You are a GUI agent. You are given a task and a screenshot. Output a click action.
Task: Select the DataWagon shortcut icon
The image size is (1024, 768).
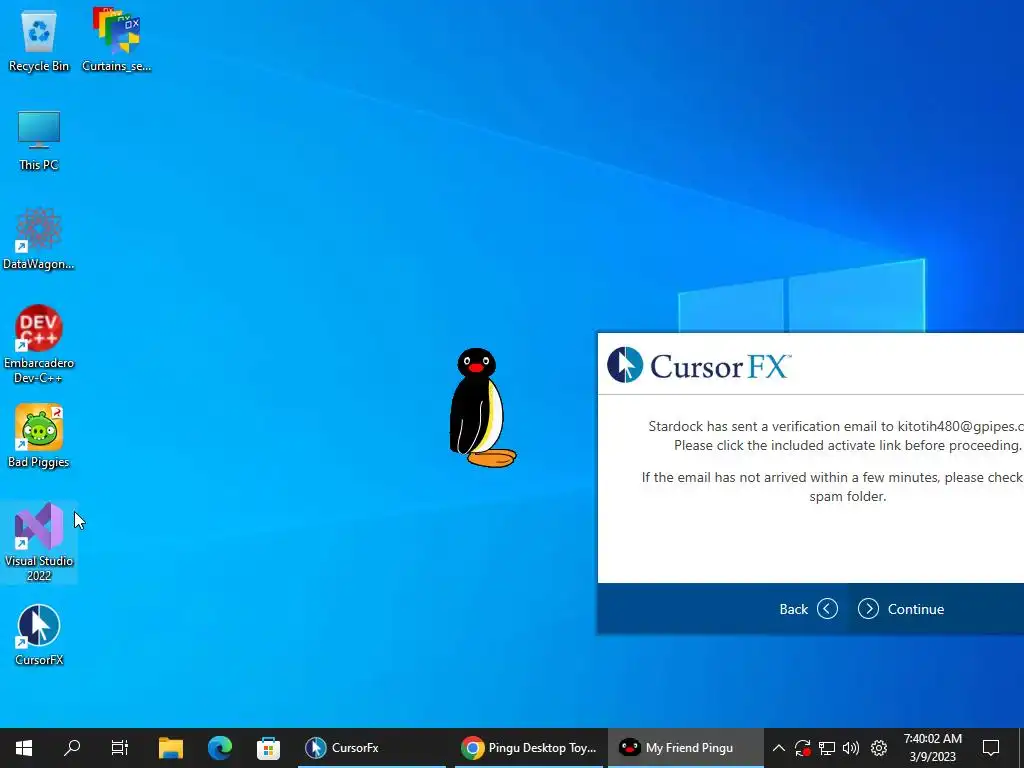(39, 239)
